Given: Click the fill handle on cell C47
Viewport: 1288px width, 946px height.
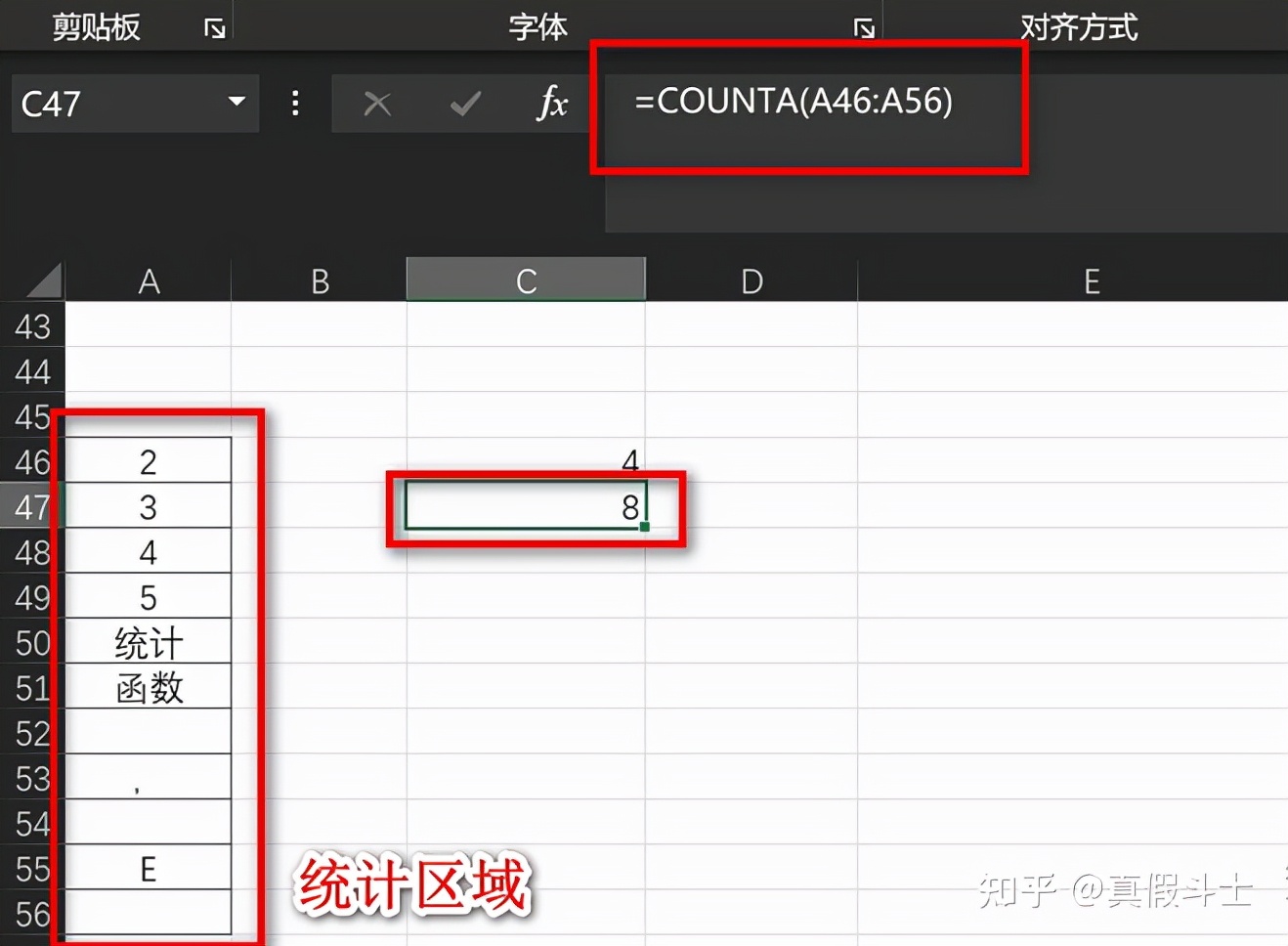Looking at the screenshot, I should point(645,527).
